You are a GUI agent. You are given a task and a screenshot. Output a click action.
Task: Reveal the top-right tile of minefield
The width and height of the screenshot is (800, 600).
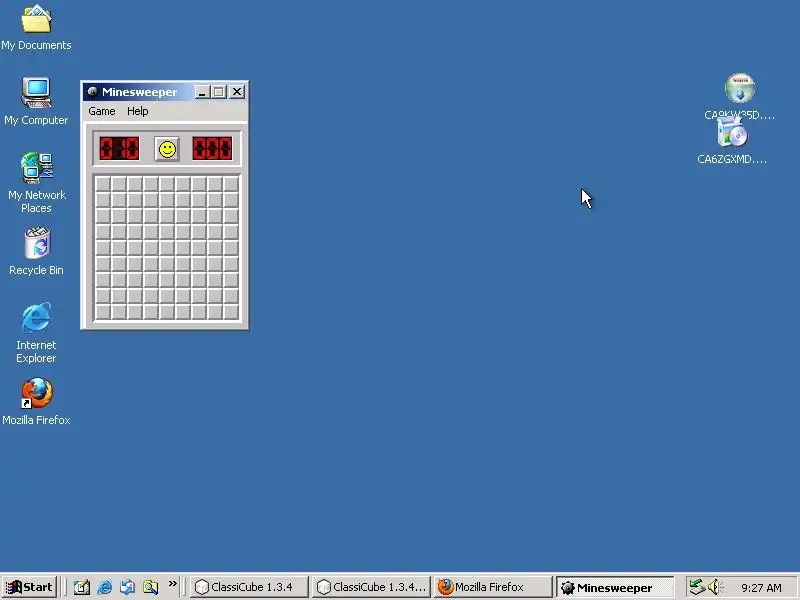(x=231, y=184)
